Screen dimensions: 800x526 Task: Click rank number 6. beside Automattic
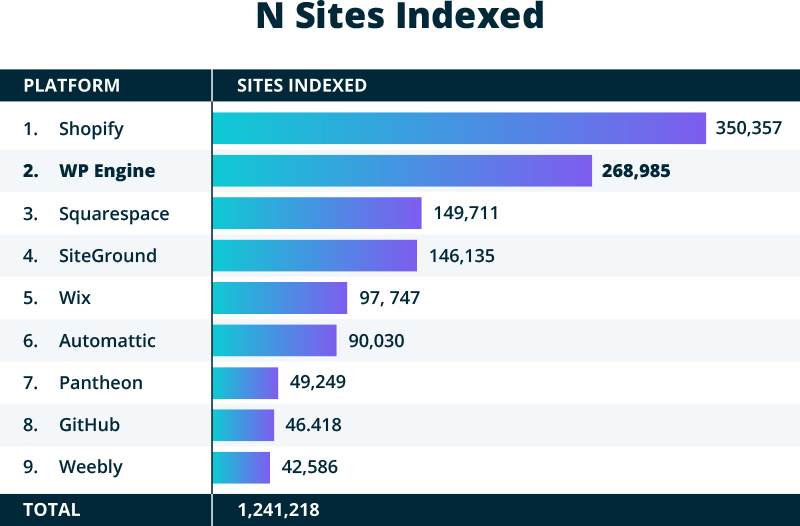[31, 340]
